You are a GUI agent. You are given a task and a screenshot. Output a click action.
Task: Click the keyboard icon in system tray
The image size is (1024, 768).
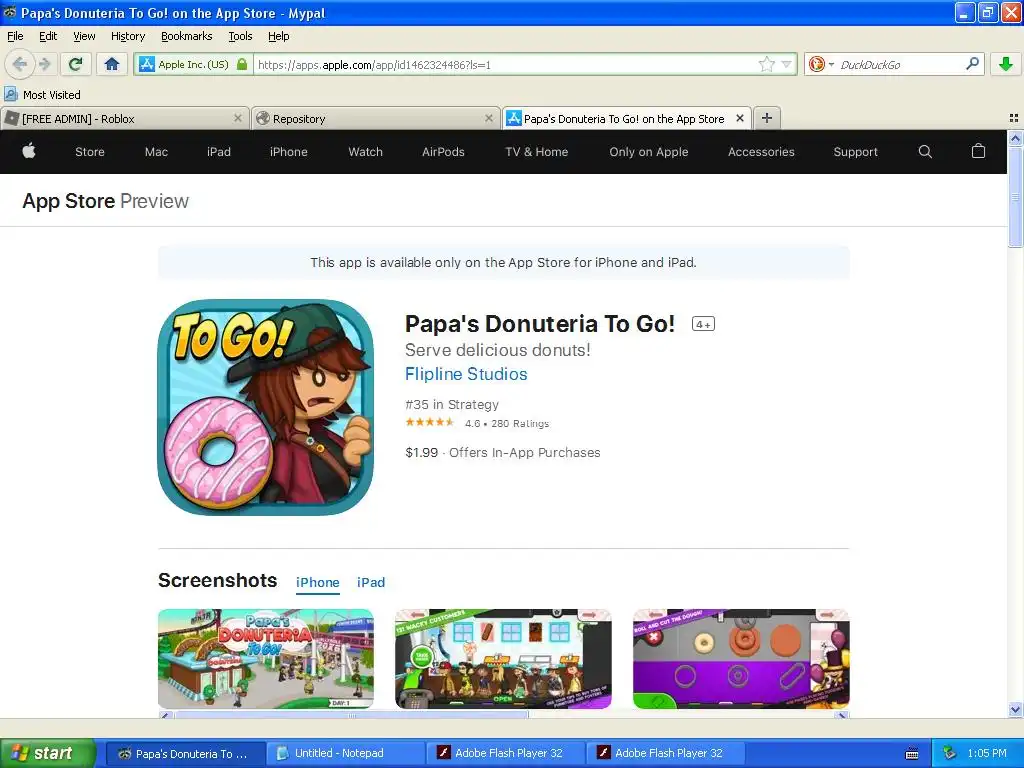point(912,754)
